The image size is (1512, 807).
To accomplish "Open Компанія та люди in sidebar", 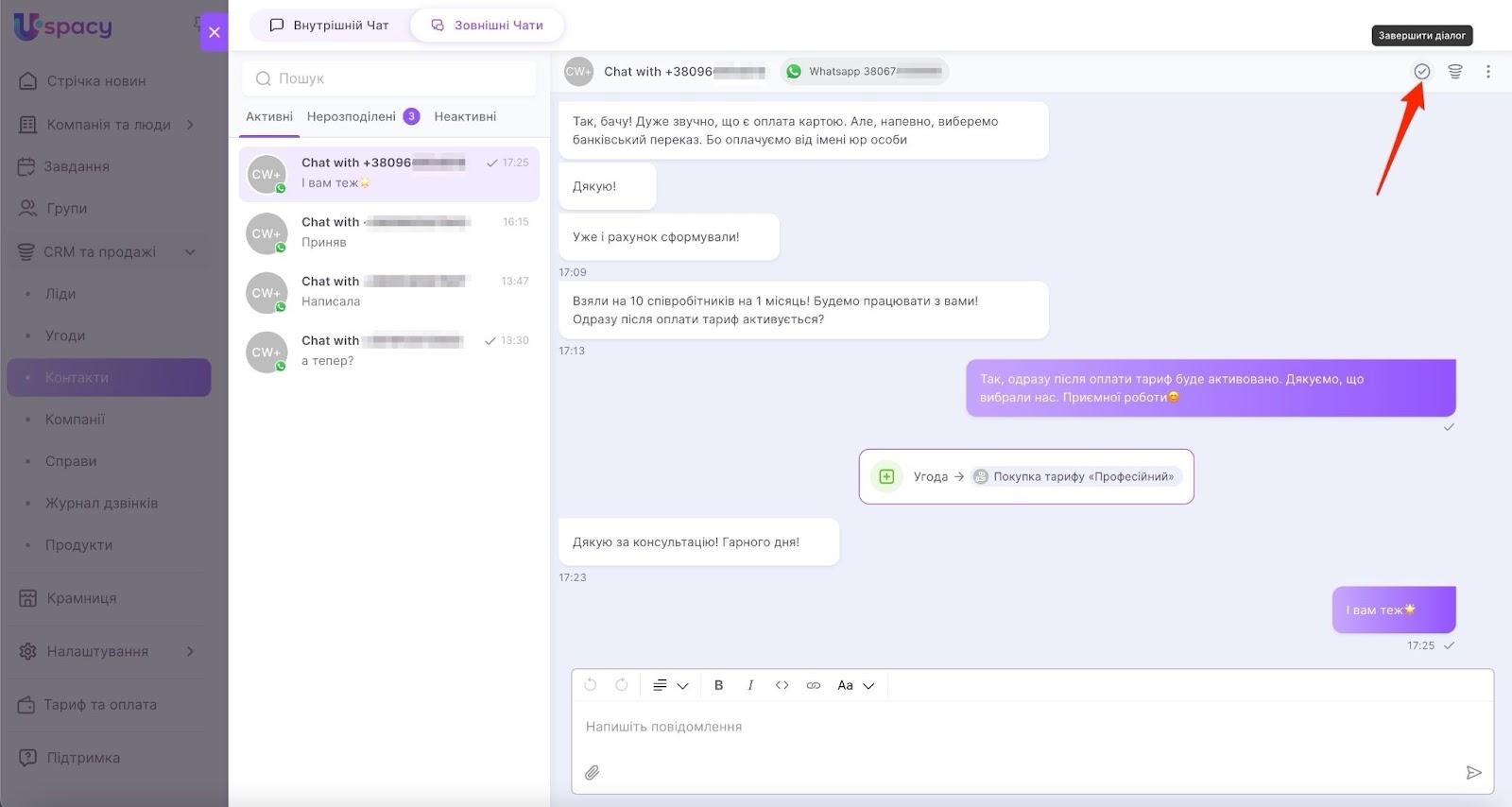I will (x=109, y=125).
